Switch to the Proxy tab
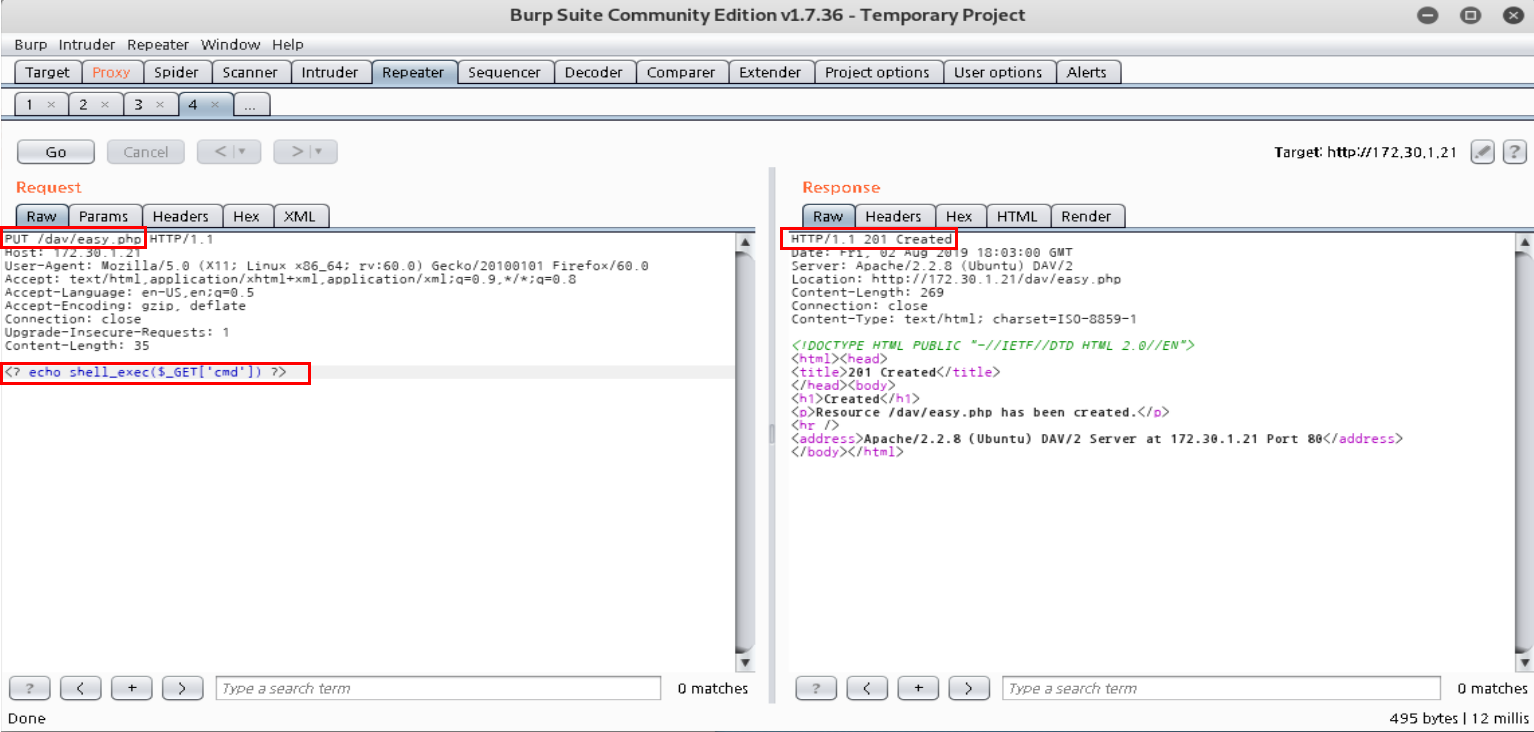This screenshot has width=1534, height=732. coord(112,72)
